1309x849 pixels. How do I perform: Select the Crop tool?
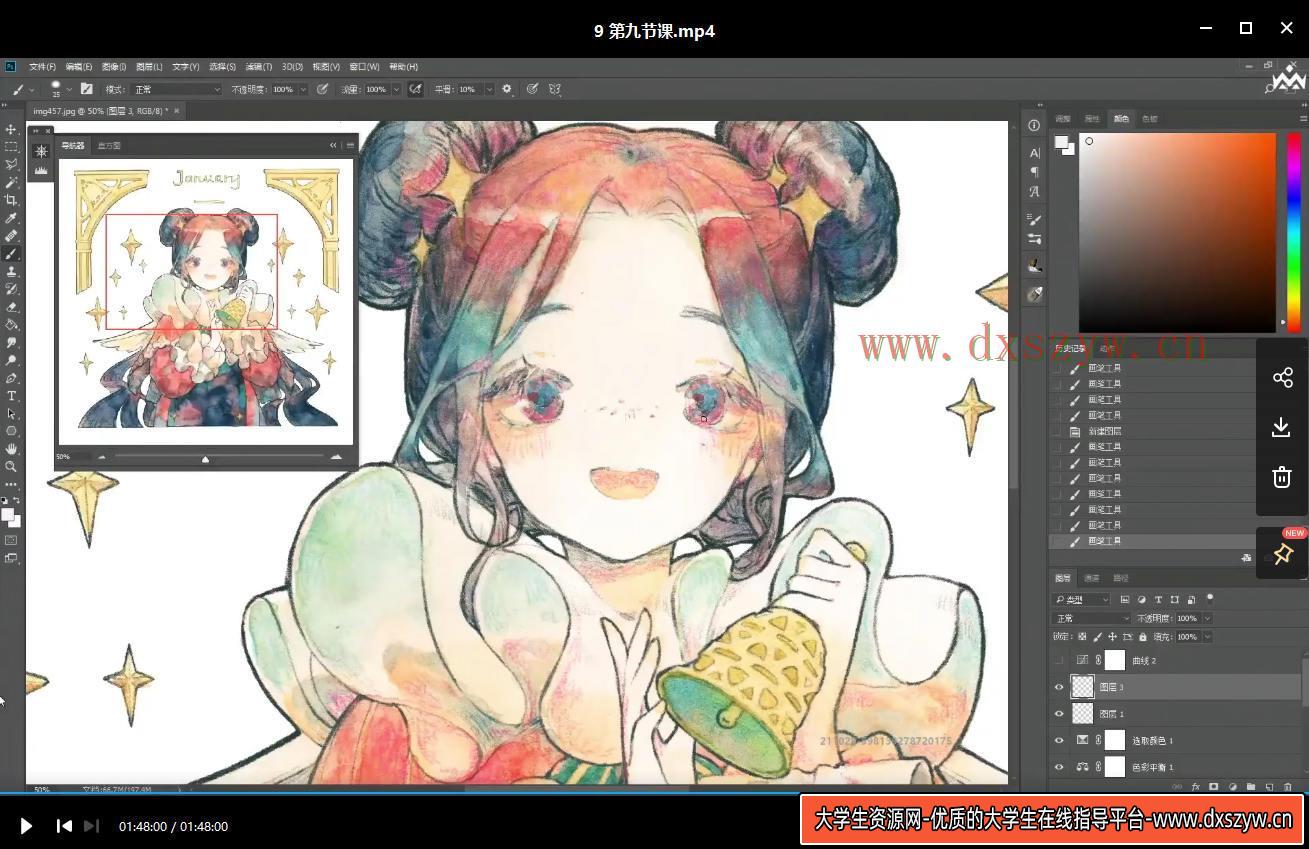point(11,200)
